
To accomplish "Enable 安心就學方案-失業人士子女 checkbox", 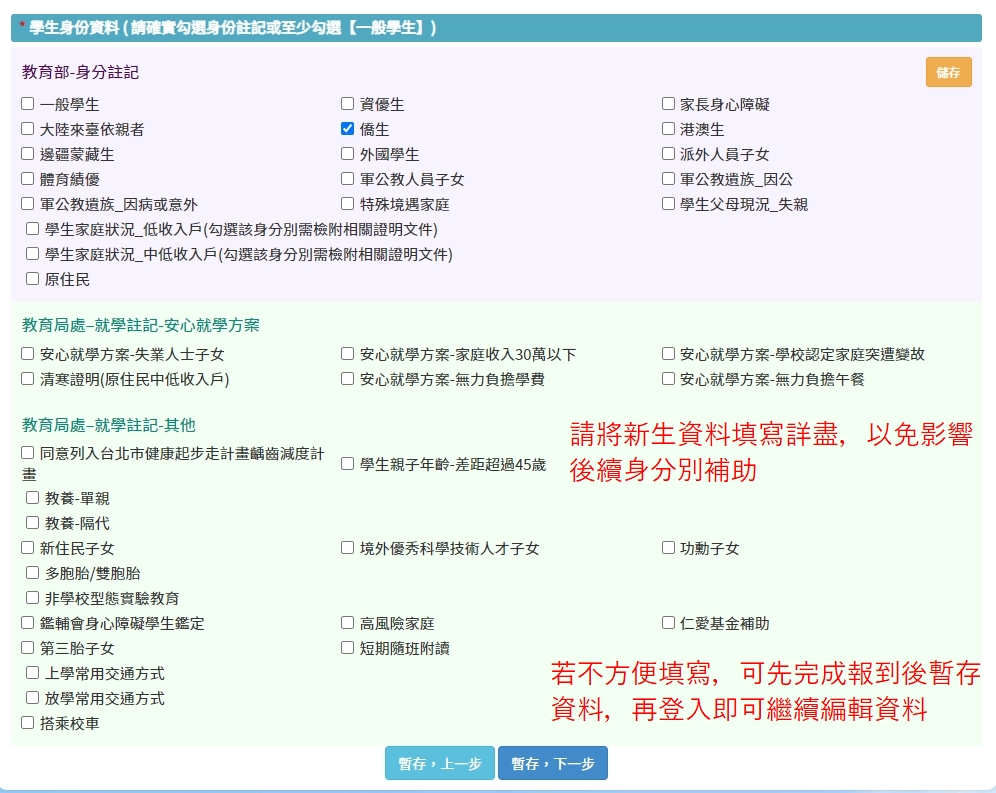I will [28, 354].
